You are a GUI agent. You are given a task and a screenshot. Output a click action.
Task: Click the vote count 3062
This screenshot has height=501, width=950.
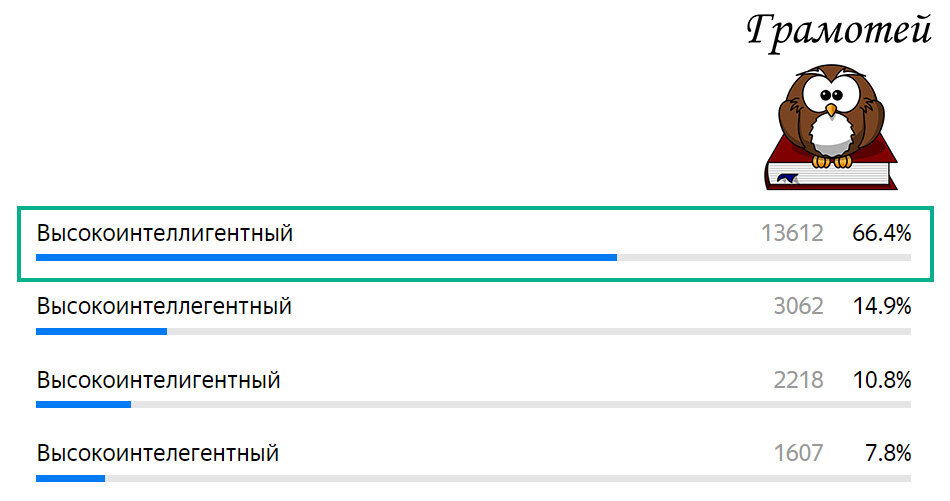(x=799, y=307)
